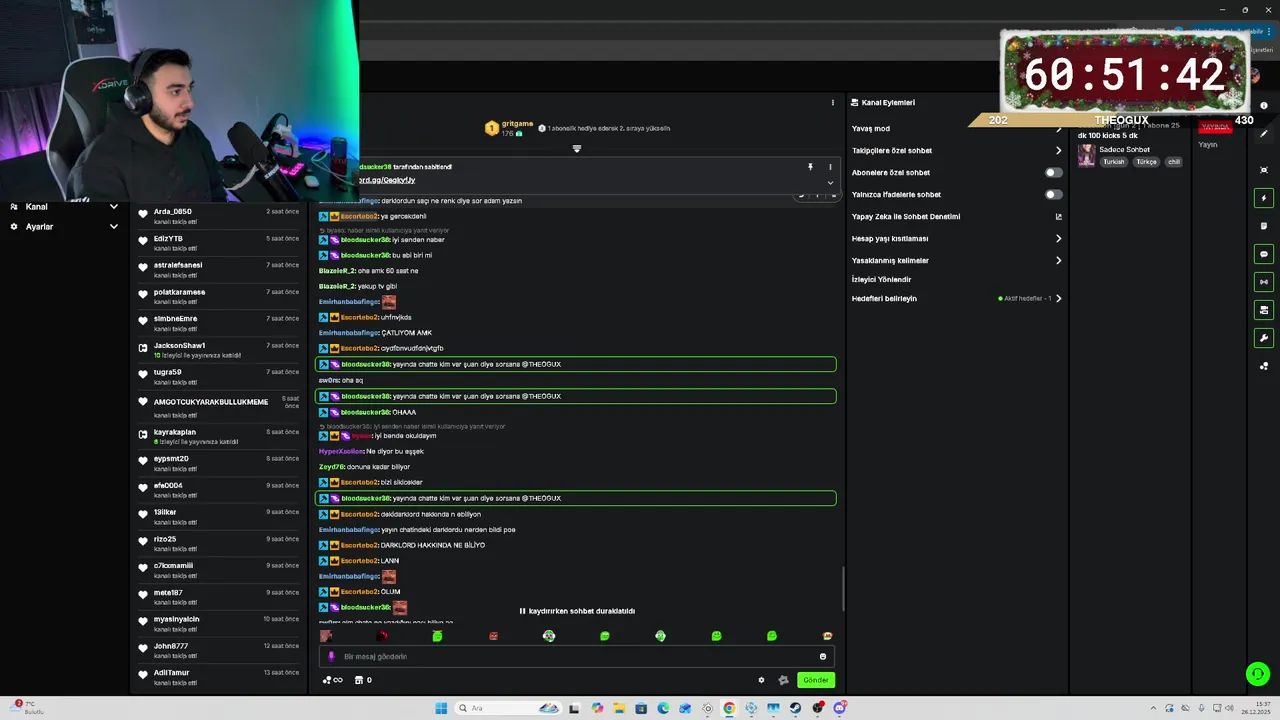Click the focus frame sidebar icon
Image resolution: width=1280 pixels, height=720 pixels.
tap(1264, 170)
